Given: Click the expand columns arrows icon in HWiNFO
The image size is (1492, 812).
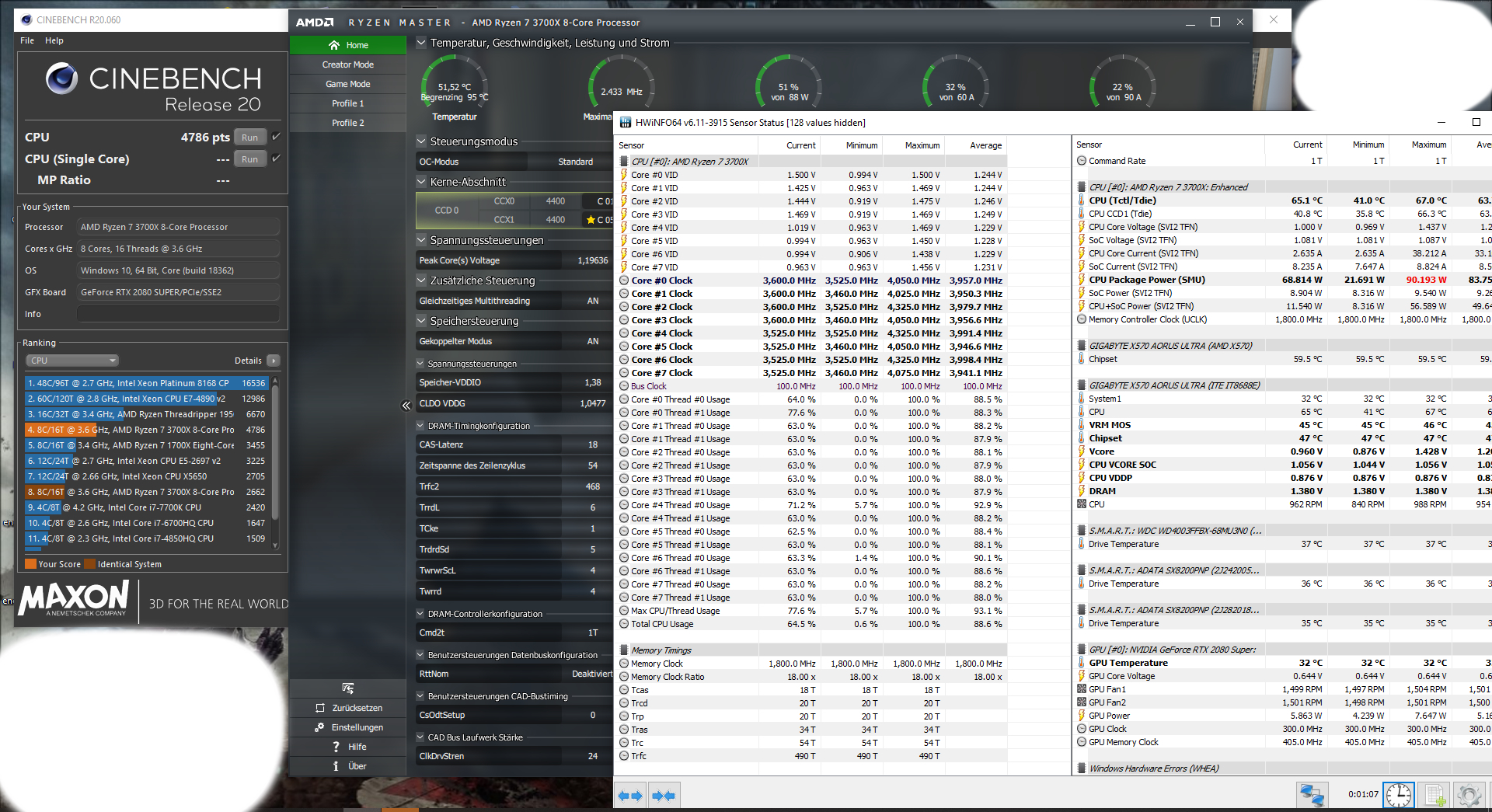Looking at the screenshot, I should pos(630,796).
